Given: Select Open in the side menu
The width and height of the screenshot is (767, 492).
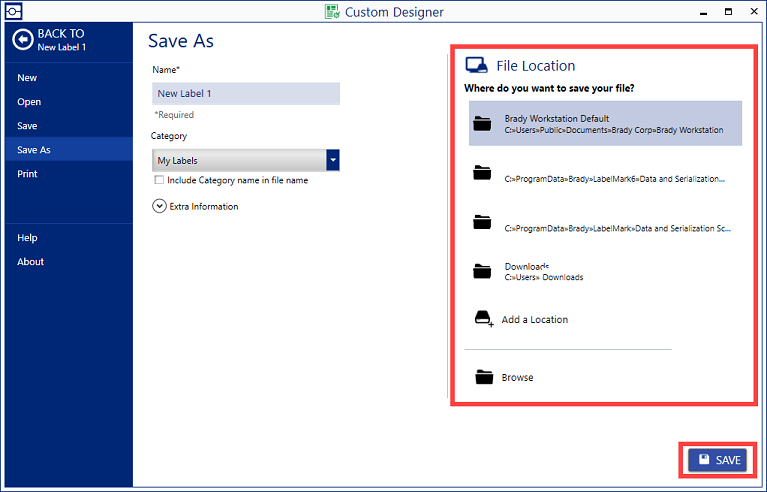Looking at the screenshot, I should tap(68, 102).
